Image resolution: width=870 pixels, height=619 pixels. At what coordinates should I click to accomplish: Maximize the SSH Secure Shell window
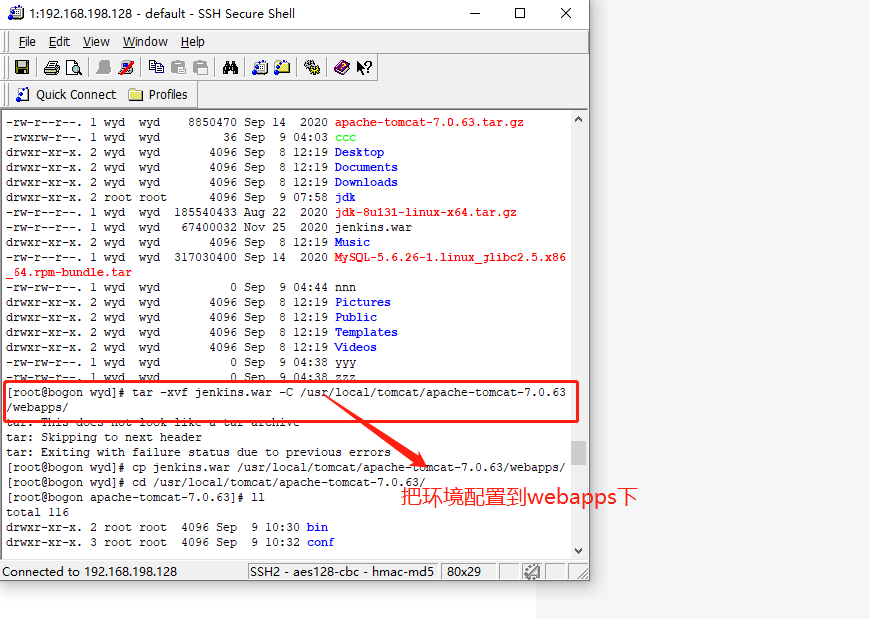tap(520, 13)
